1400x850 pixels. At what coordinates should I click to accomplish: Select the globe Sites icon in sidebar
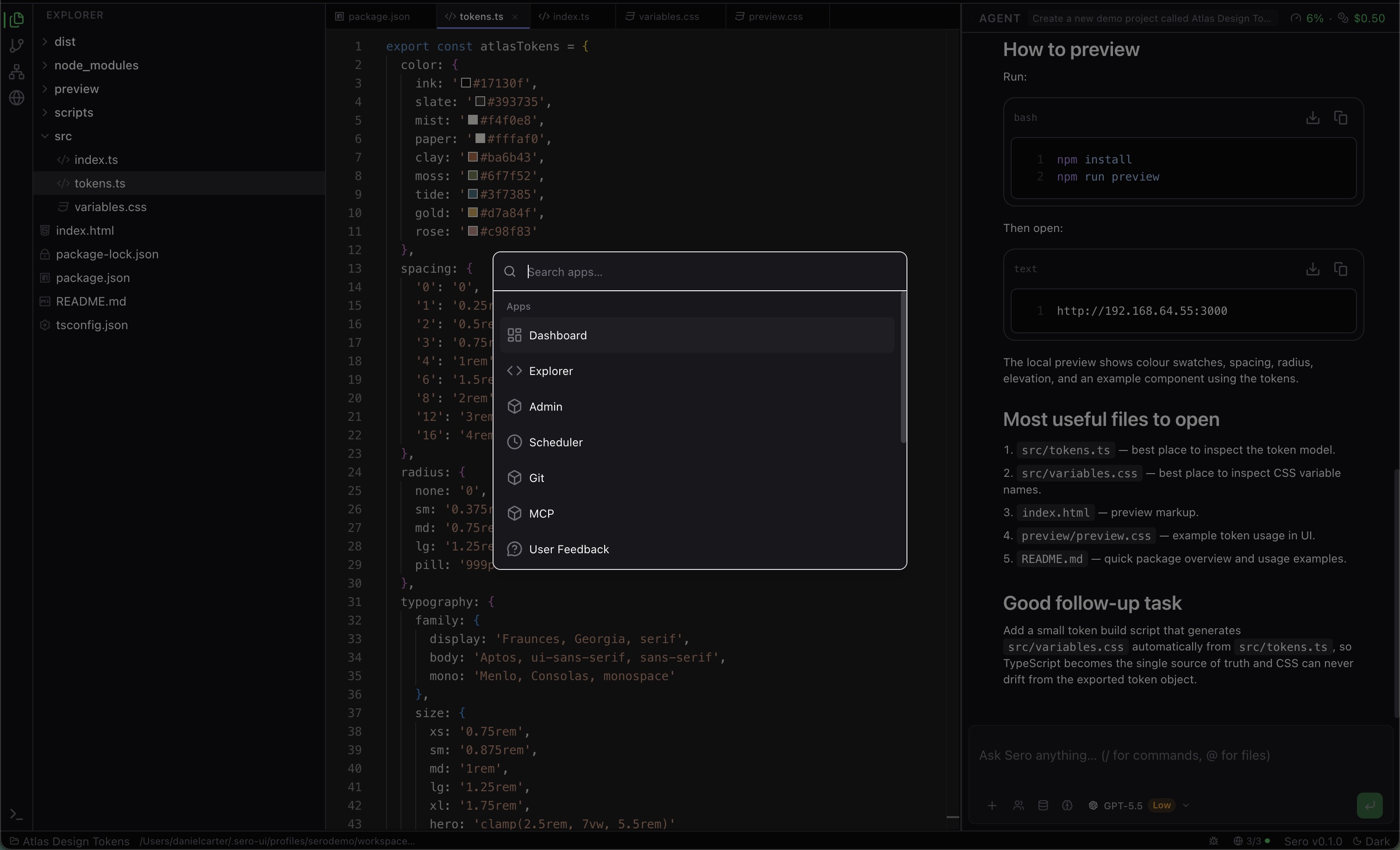(17, 98)
